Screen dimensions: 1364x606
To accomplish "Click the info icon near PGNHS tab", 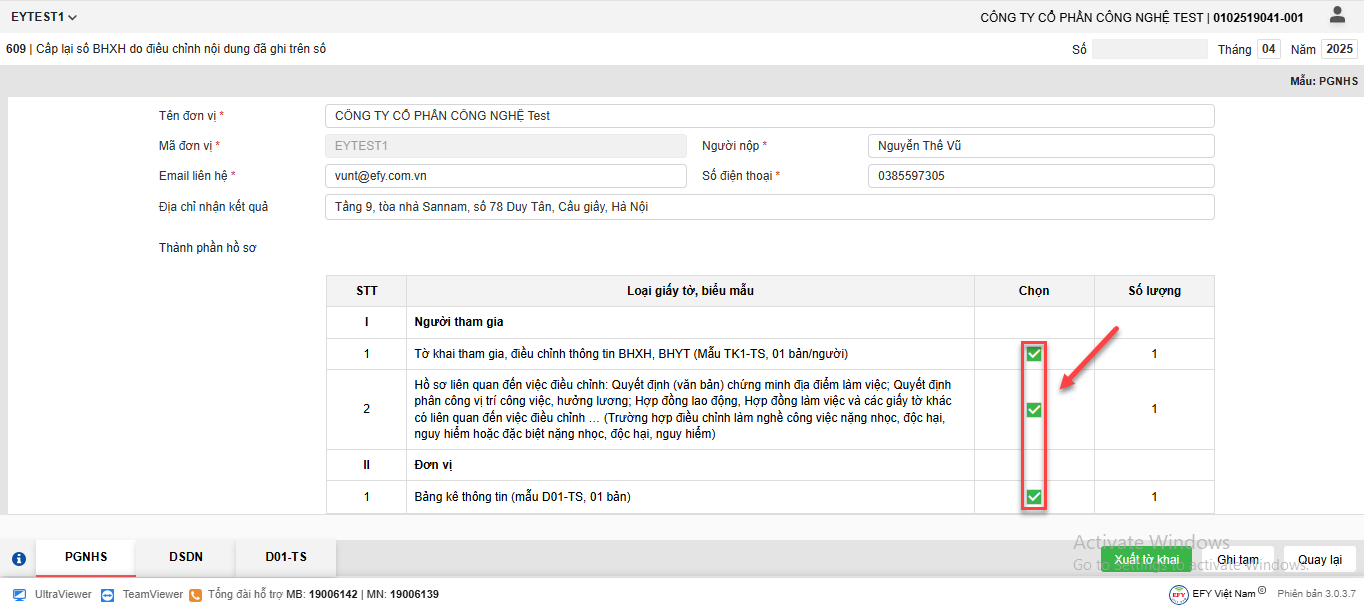I will pos(18,559).
